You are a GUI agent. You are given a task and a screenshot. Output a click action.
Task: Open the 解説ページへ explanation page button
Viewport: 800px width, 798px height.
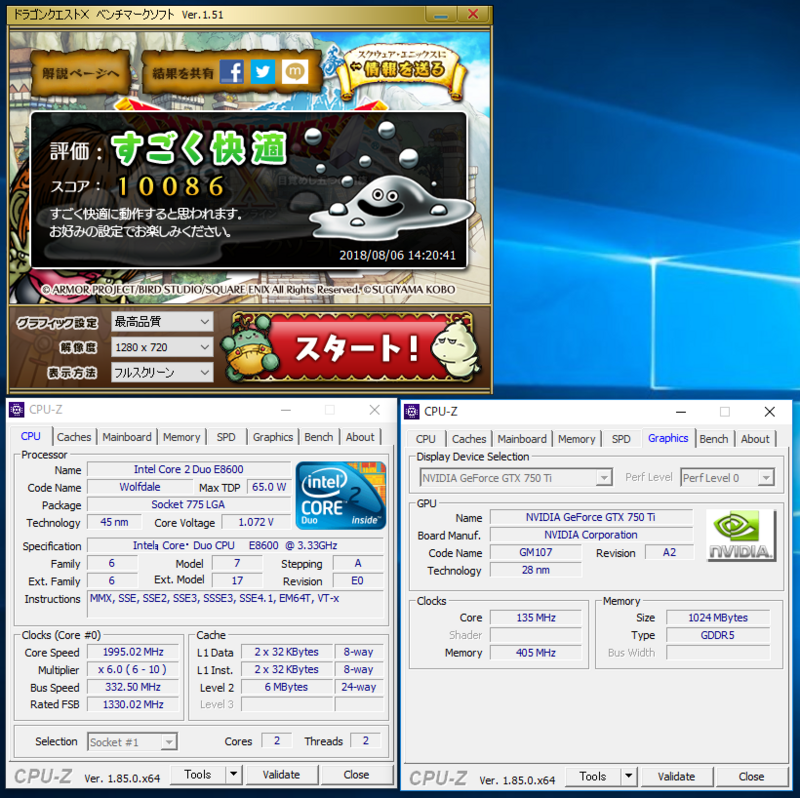tap(80, 73)
